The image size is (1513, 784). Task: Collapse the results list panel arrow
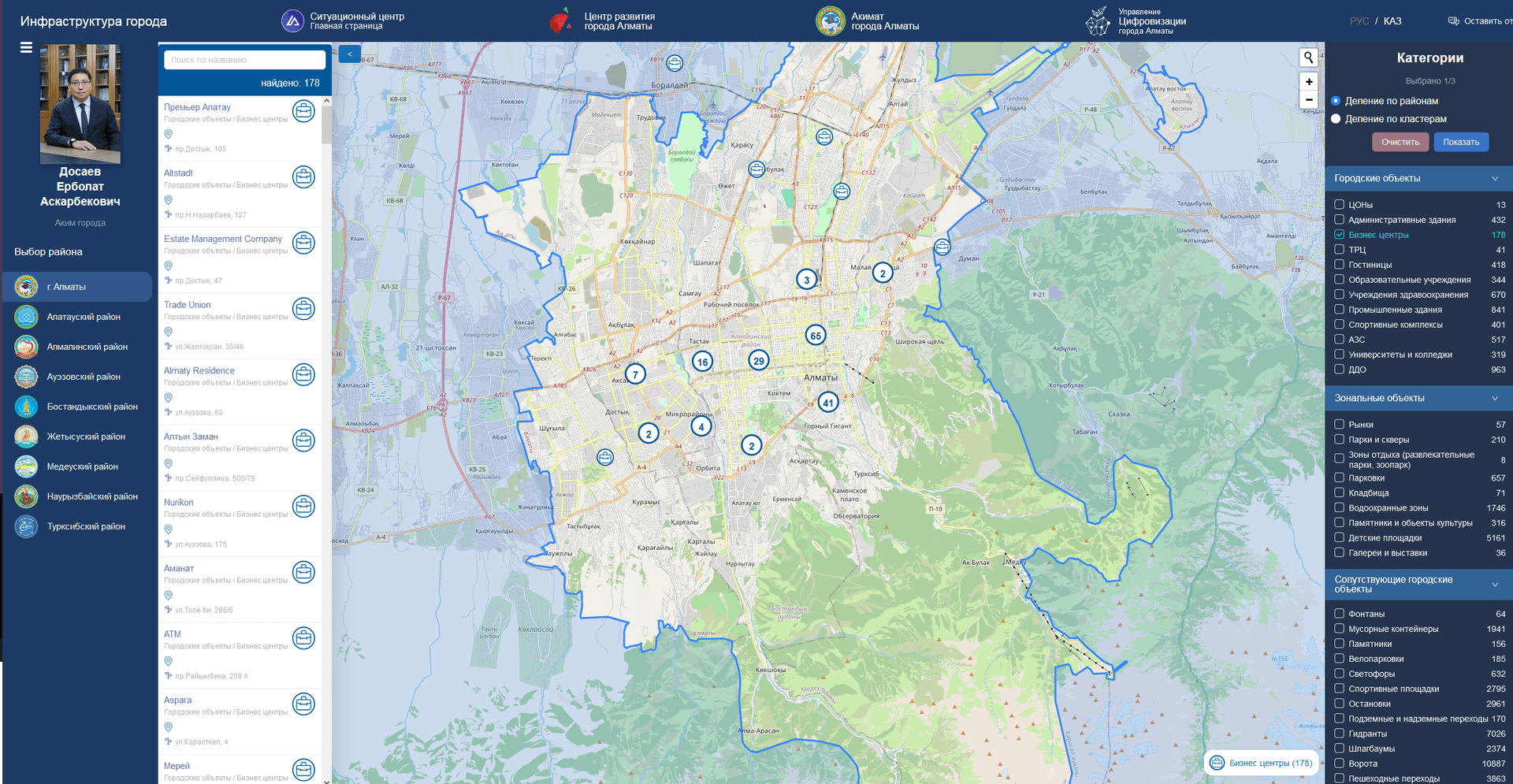click(349, 54)
